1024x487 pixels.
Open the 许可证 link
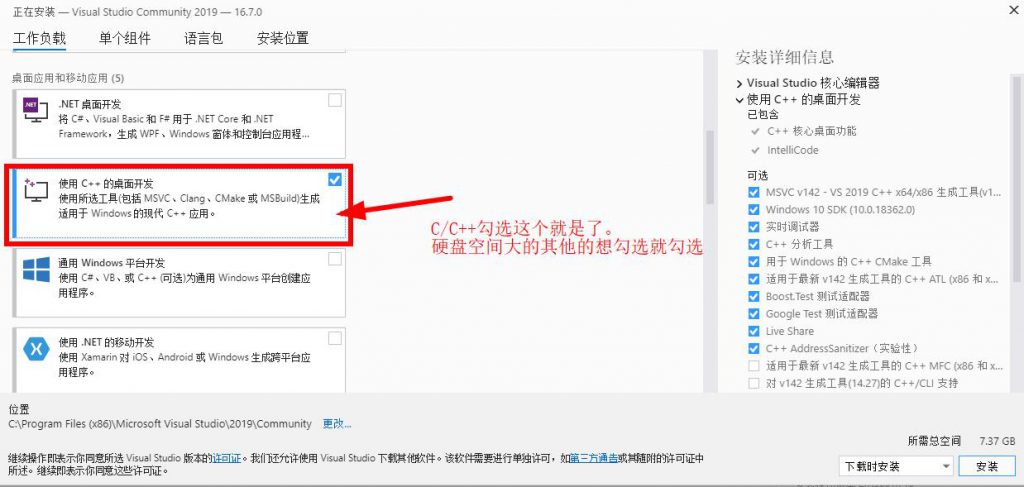(227, 458)
